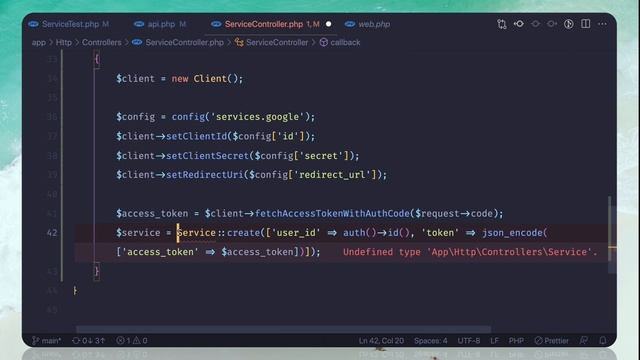Open the errors and warnings count
Viewport: 640px width, 360px height.
pos(132,340)
